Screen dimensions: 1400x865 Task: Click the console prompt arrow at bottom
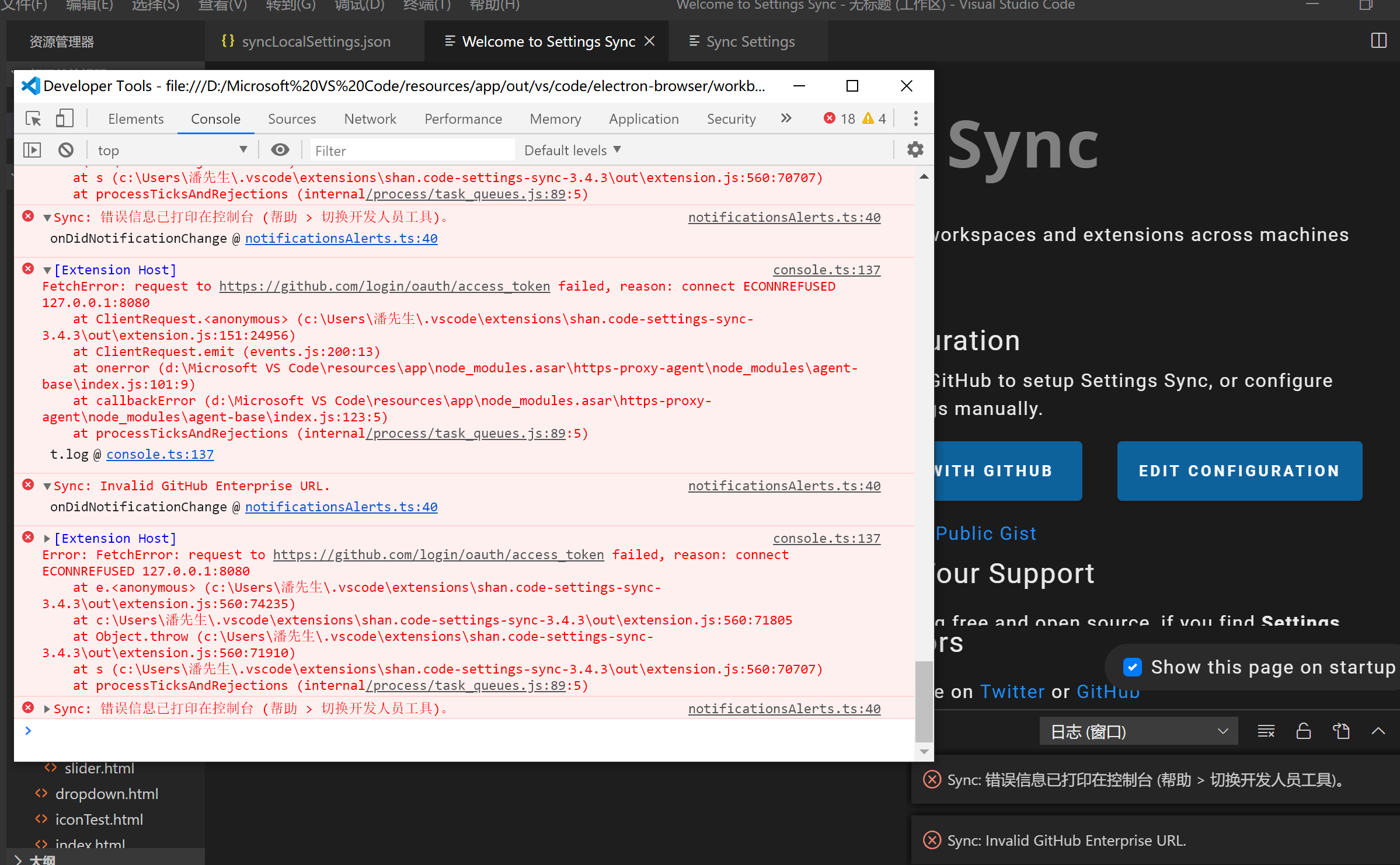pos(28,730)
